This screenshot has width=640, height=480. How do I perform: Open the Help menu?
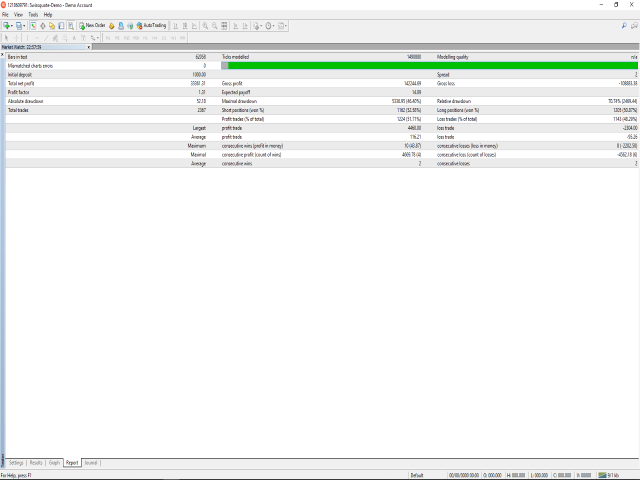coord(48,15)
